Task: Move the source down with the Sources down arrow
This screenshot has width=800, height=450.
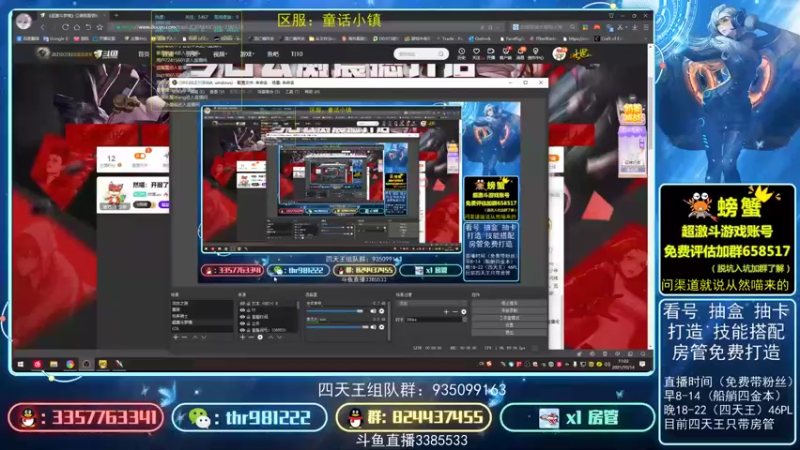Action: click(280, 337)
